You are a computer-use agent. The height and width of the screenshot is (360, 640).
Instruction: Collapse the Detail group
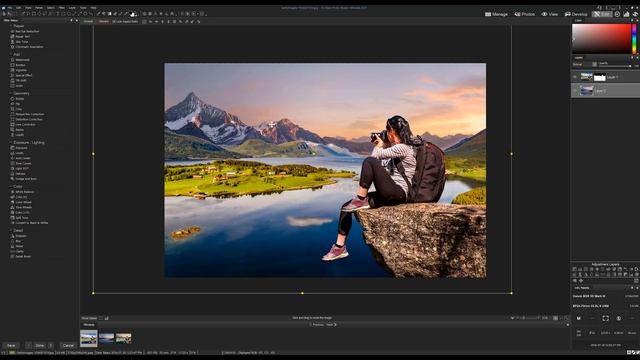coord(11,231)
